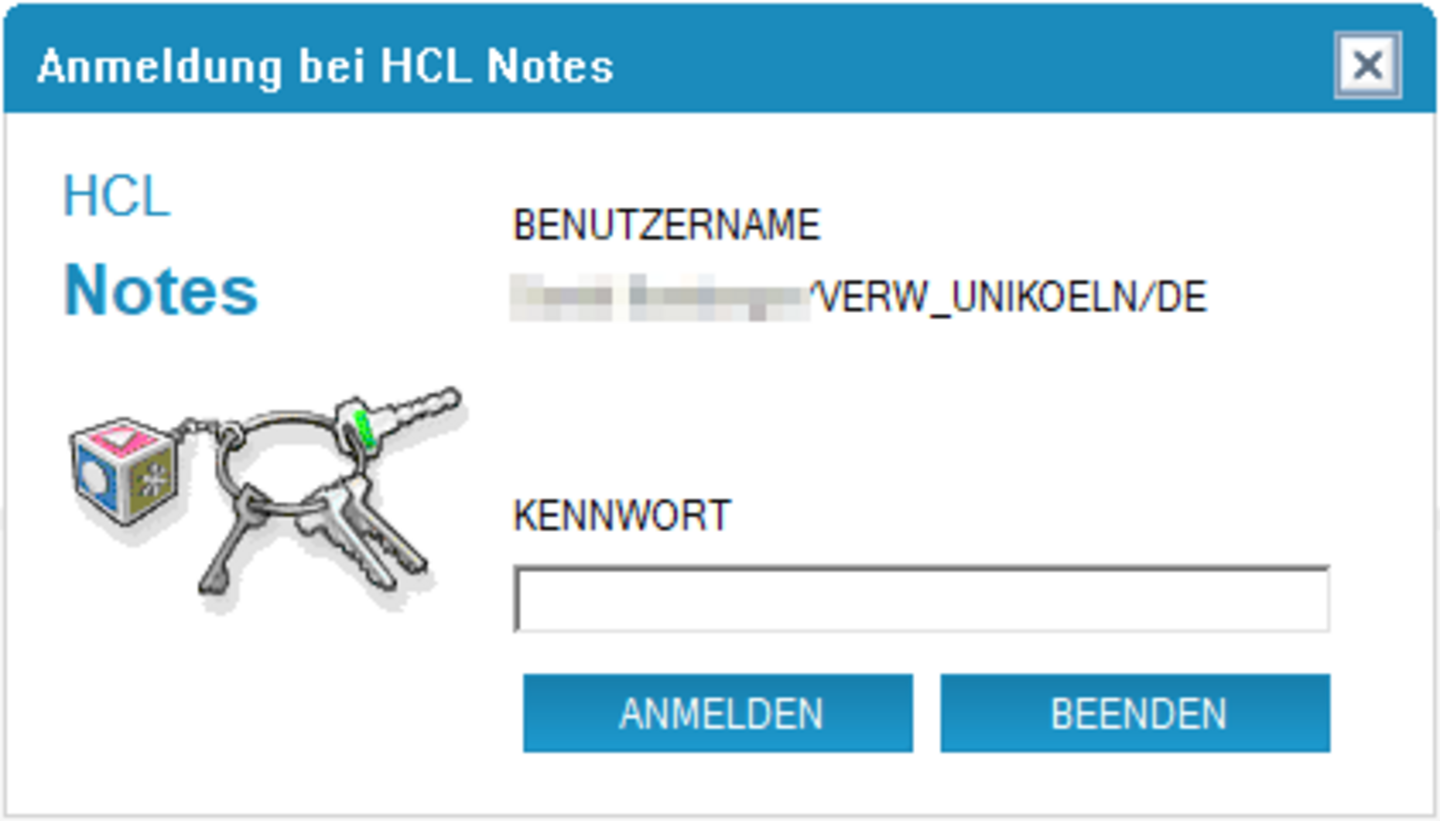Click the HCL logo text
Viewport: 1440px width, 821px height.
coord(116,196)
